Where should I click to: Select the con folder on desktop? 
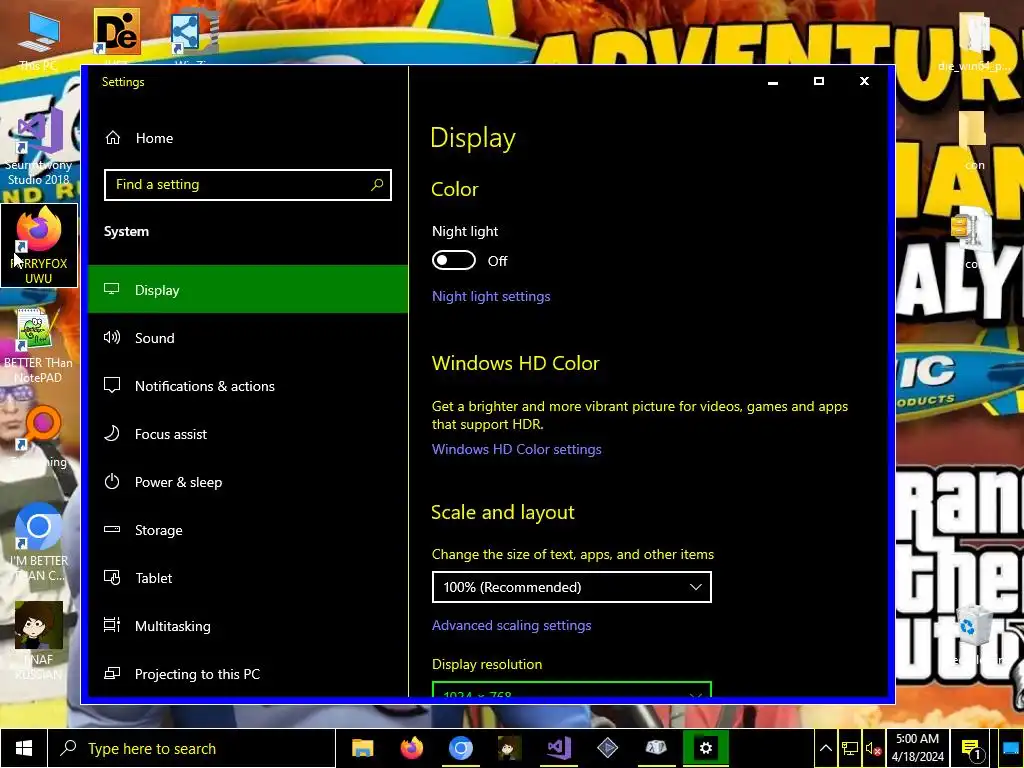pos(973,140)
